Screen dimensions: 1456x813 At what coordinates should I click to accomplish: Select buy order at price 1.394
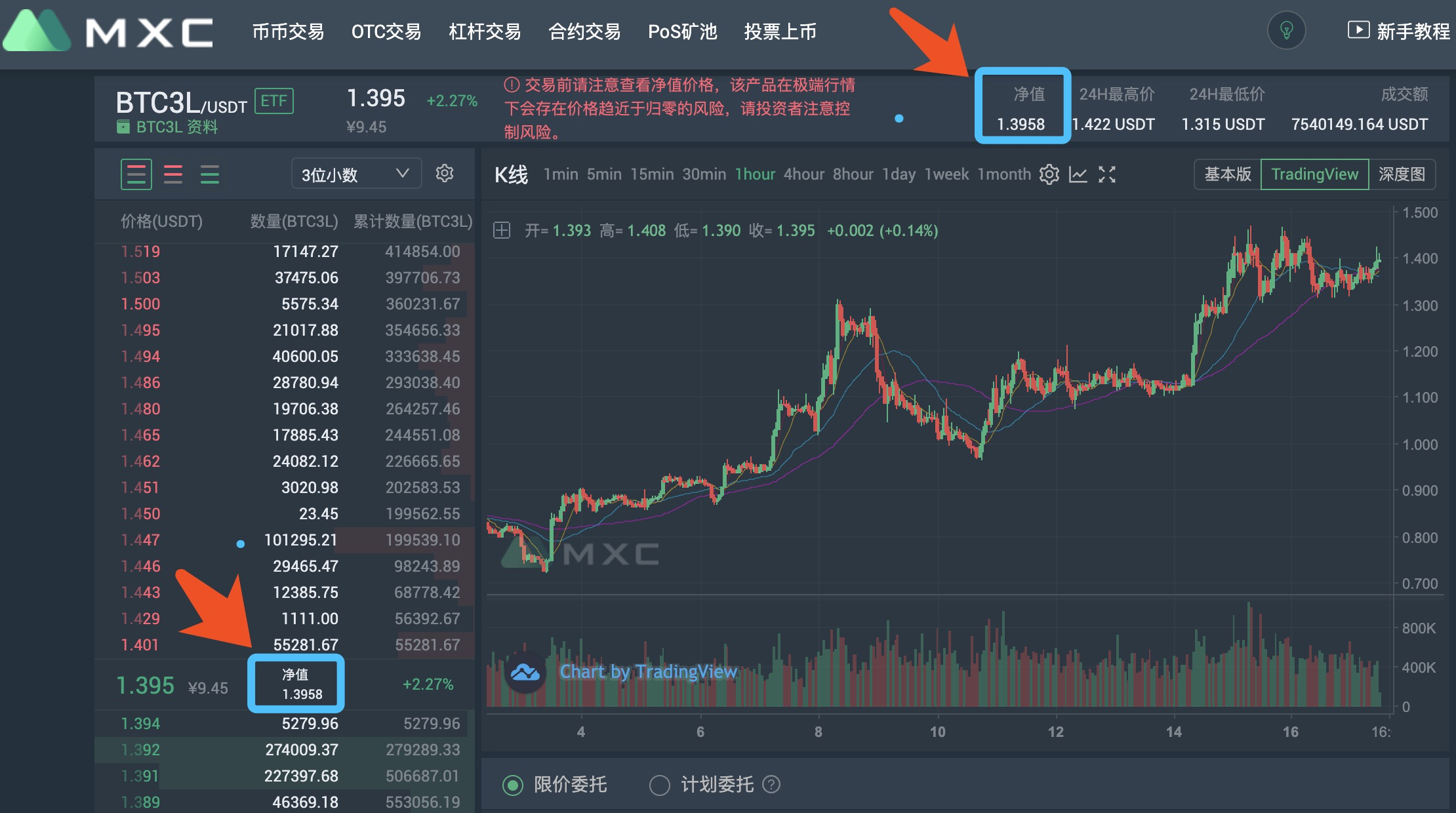tap(285, 724)
